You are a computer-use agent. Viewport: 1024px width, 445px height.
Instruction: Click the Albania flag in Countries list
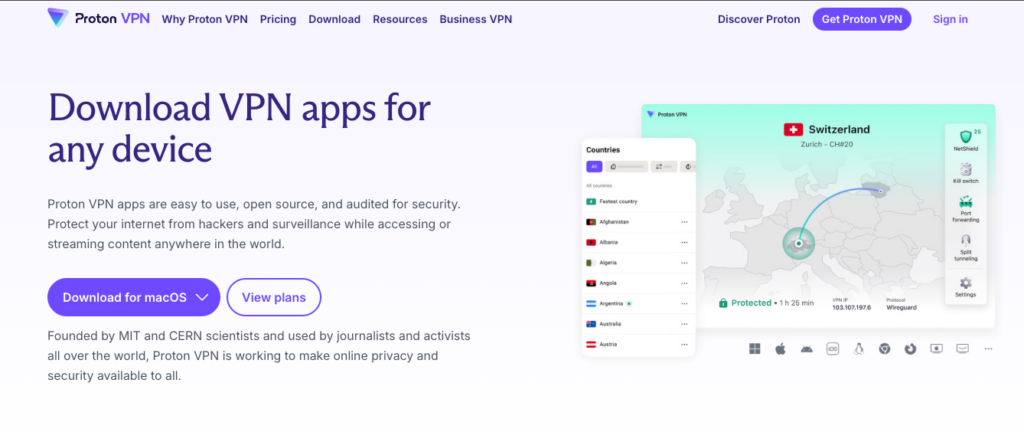coord(590,242)
